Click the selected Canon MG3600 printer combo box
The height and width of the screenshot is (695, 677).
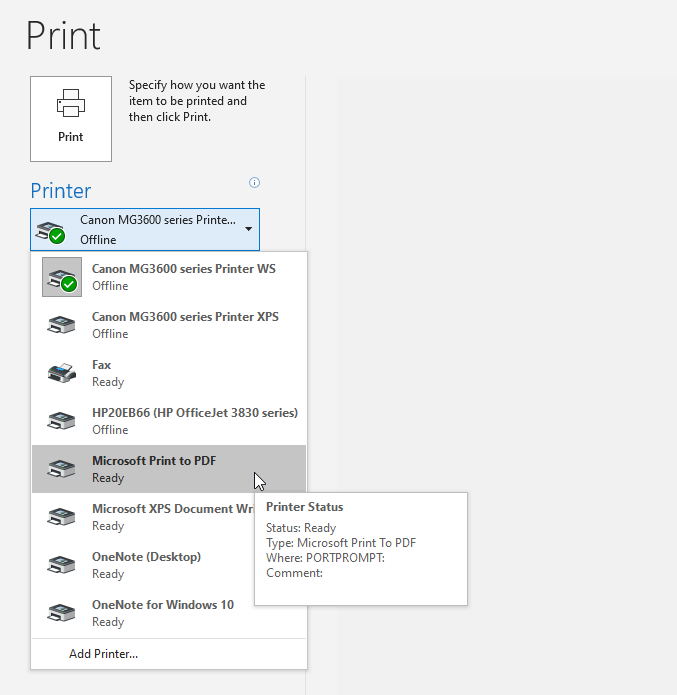click(145, 230)
